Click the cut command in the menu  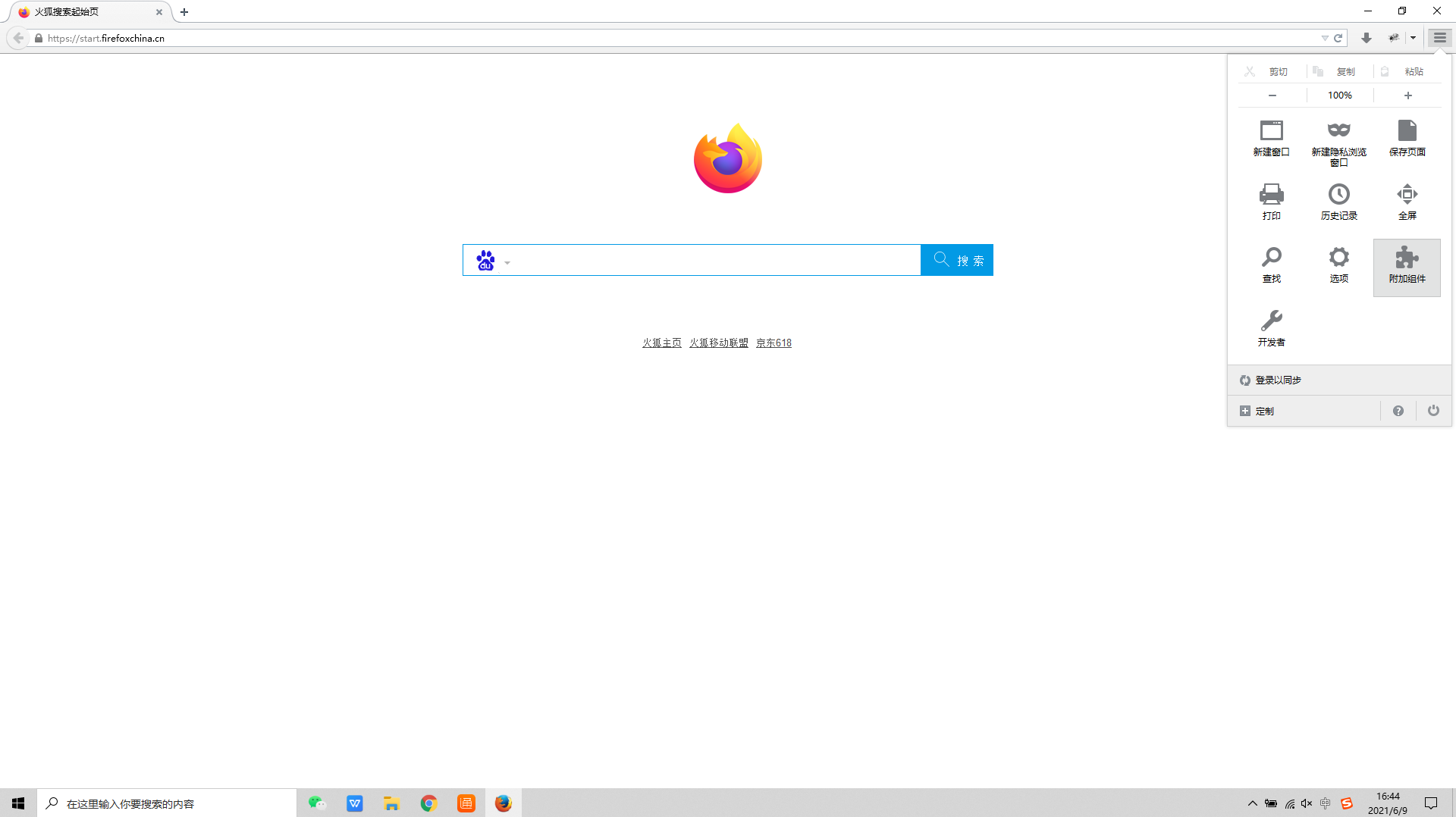tap(1266, 71)
